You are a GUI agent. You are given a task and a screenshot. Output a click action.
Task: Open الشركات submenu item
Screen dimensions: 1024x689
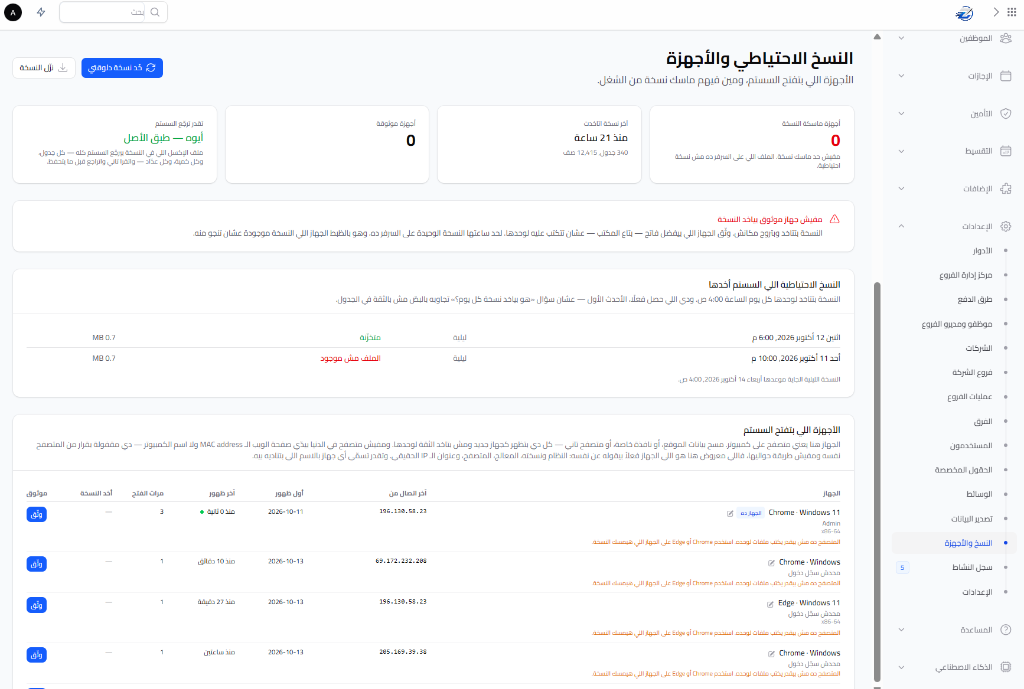[979, 348]
